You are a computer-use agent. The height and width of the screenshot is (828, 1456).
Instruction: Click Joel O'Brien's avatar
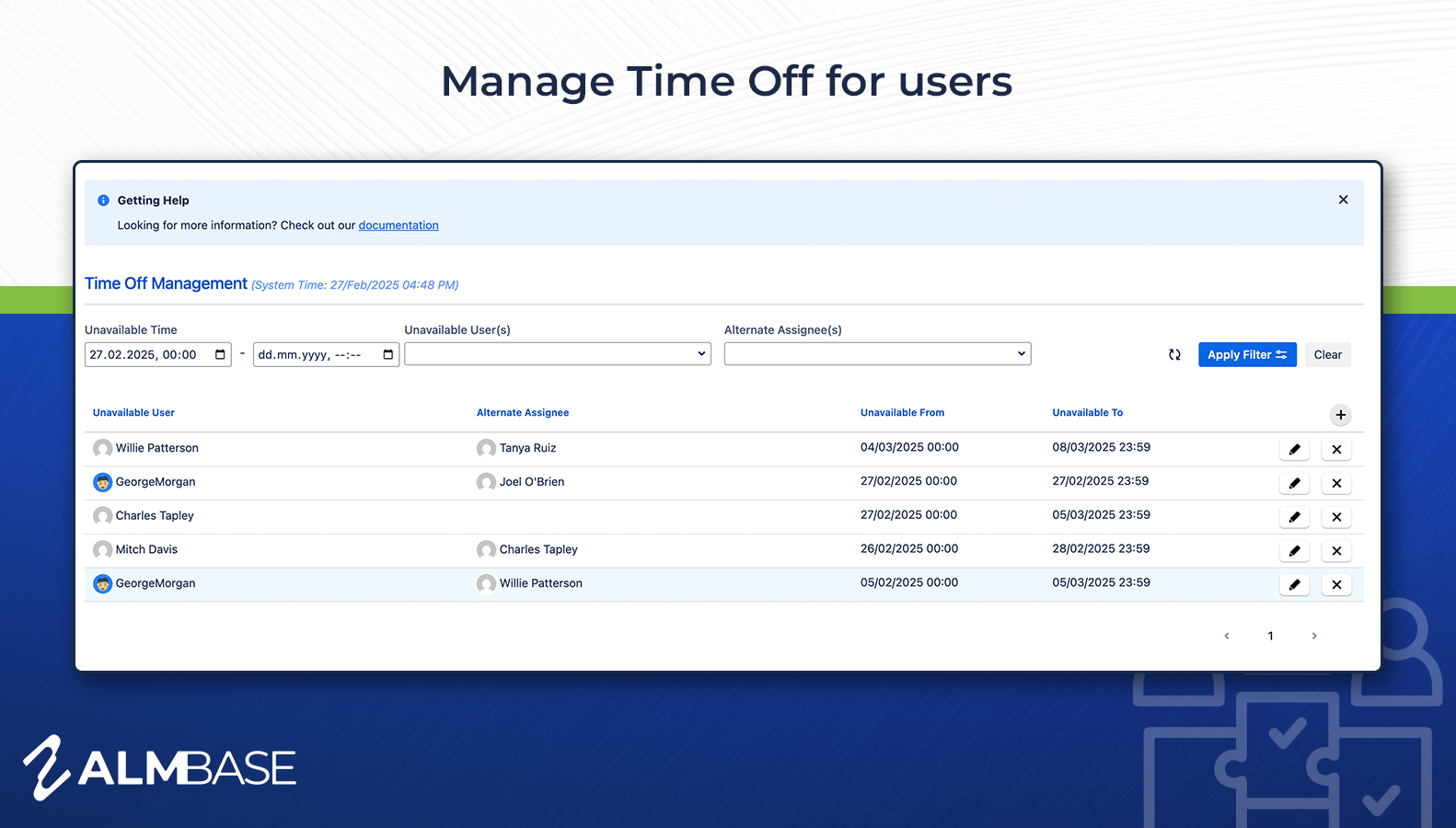coord(486,482)
